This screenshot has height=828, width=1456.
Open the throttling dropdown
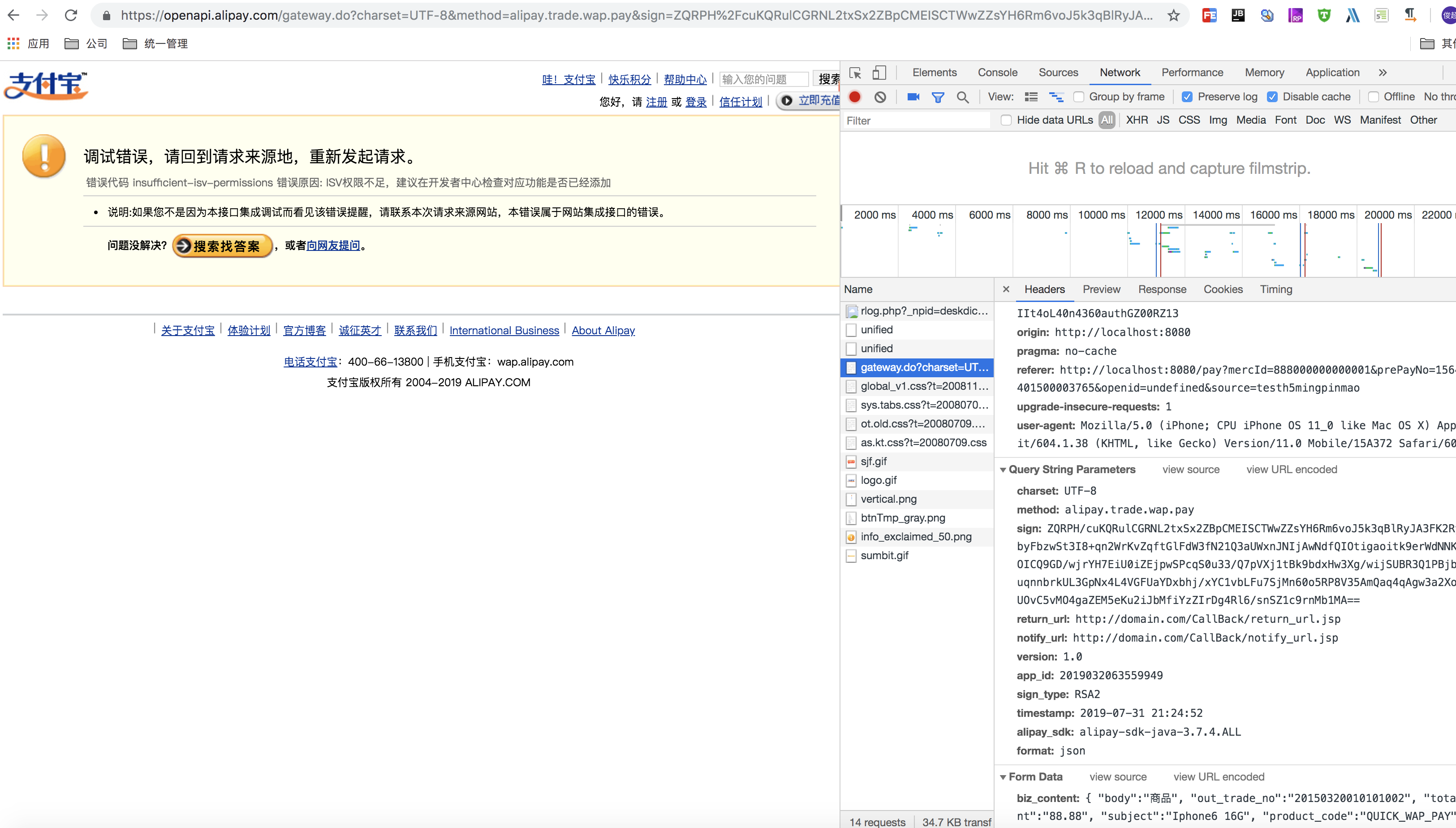click(x=1439, y=97)
